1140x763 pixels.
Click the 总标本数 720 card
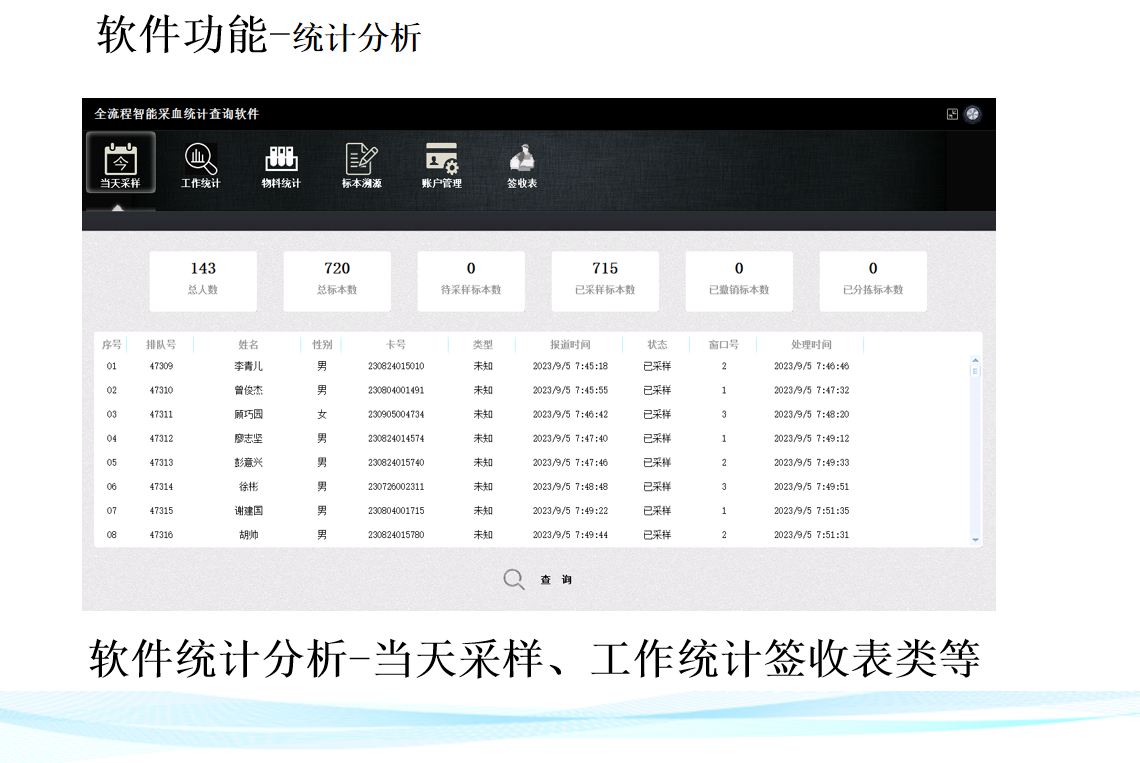click(x=337, y=279)
